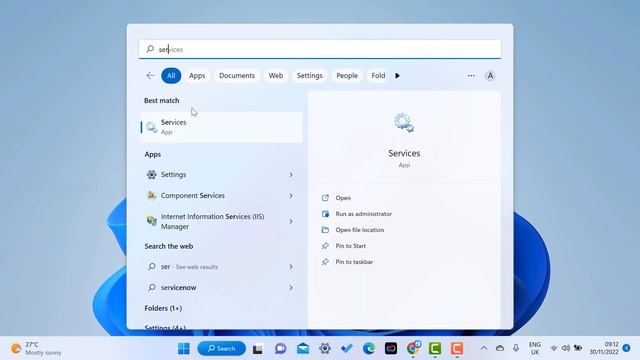
Task: Click the microphone tray icon
Action: 516,348
